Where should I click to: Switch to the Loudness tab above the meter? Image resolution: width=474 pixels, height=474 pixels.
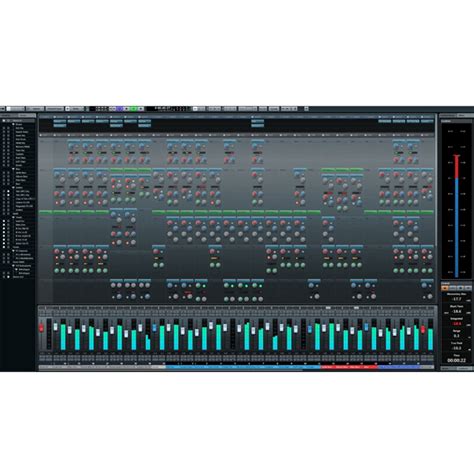465,116
